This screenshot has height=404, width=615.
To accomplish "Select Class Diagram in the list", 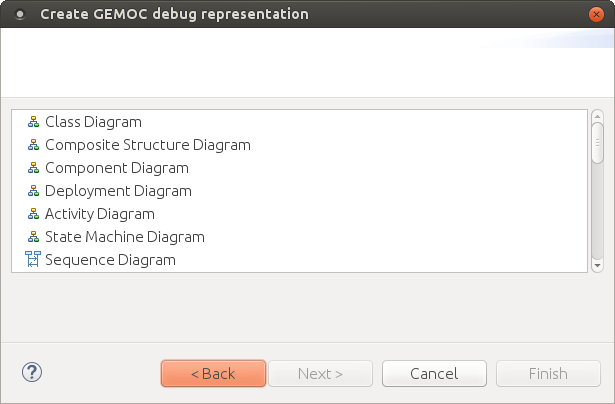I will (x=93, y=122).
